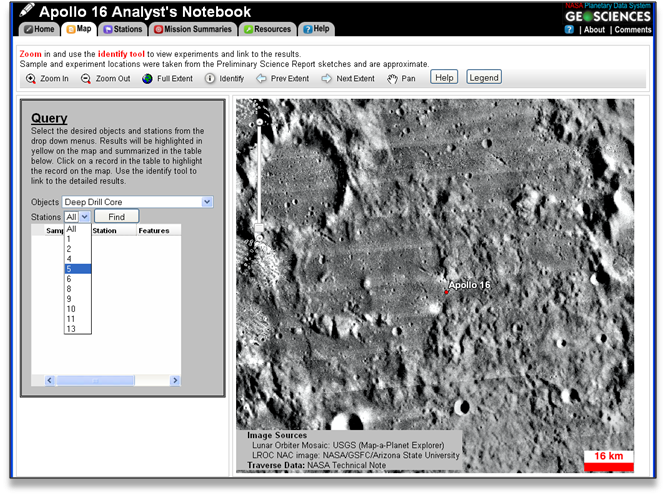Click the results table horizontal scrollbar thumb

[96, 381]
